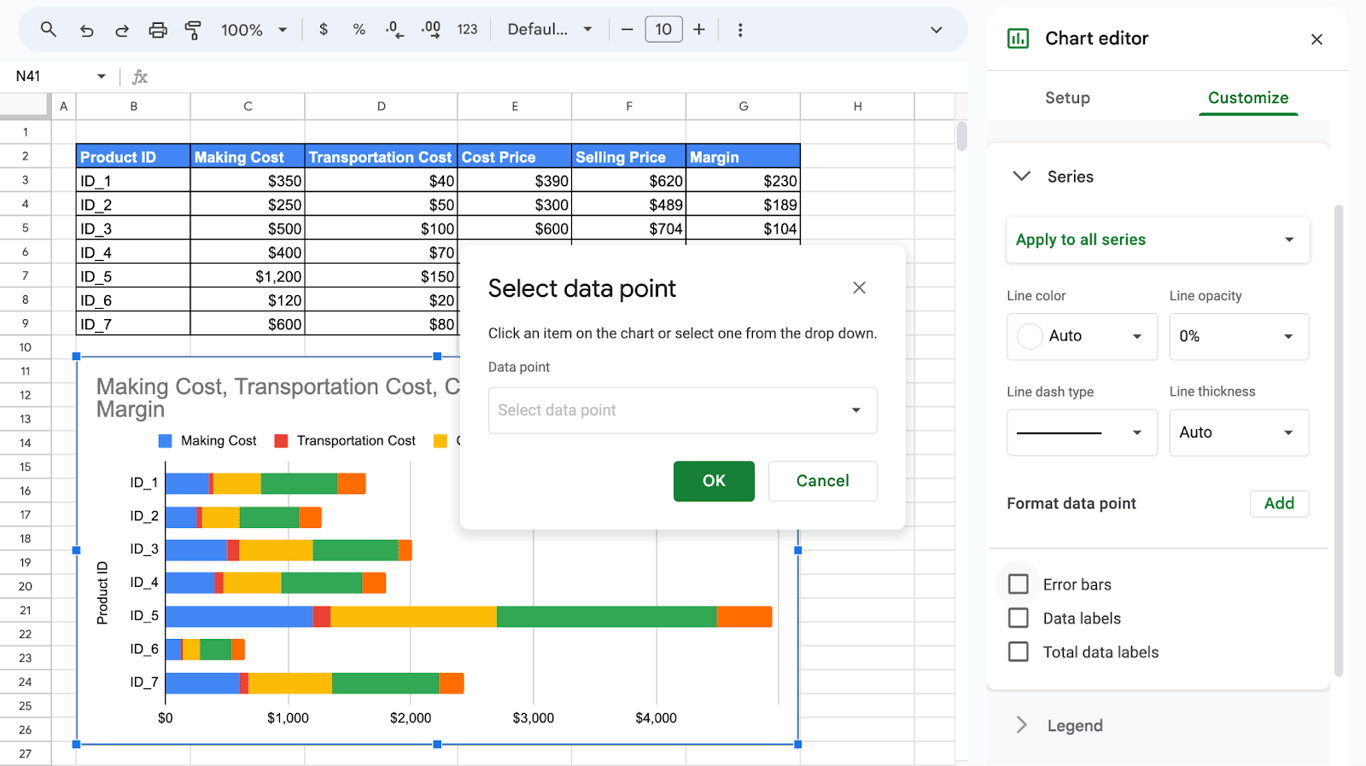Increase font size with plus icon

(699, 30)
